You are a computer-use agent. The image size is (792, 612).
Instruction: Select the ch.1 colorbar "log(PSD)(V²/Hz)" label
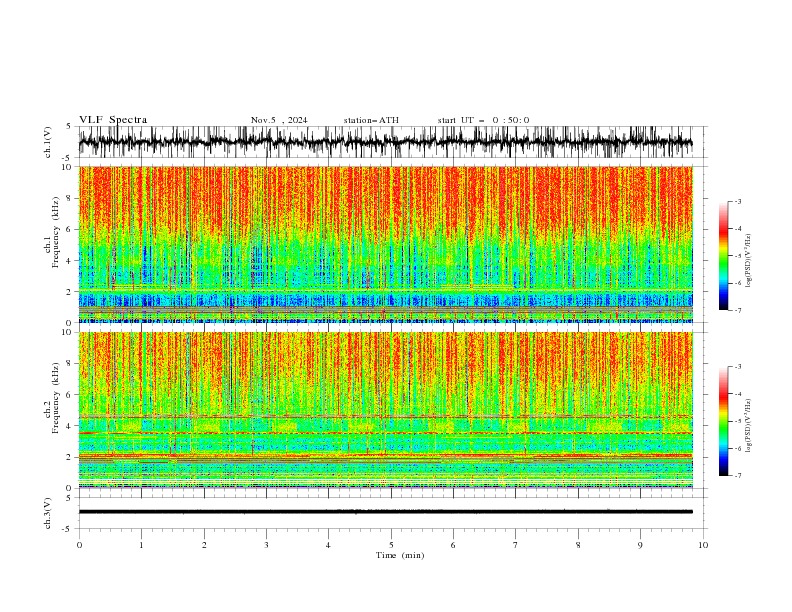click(x=749, y=261)
